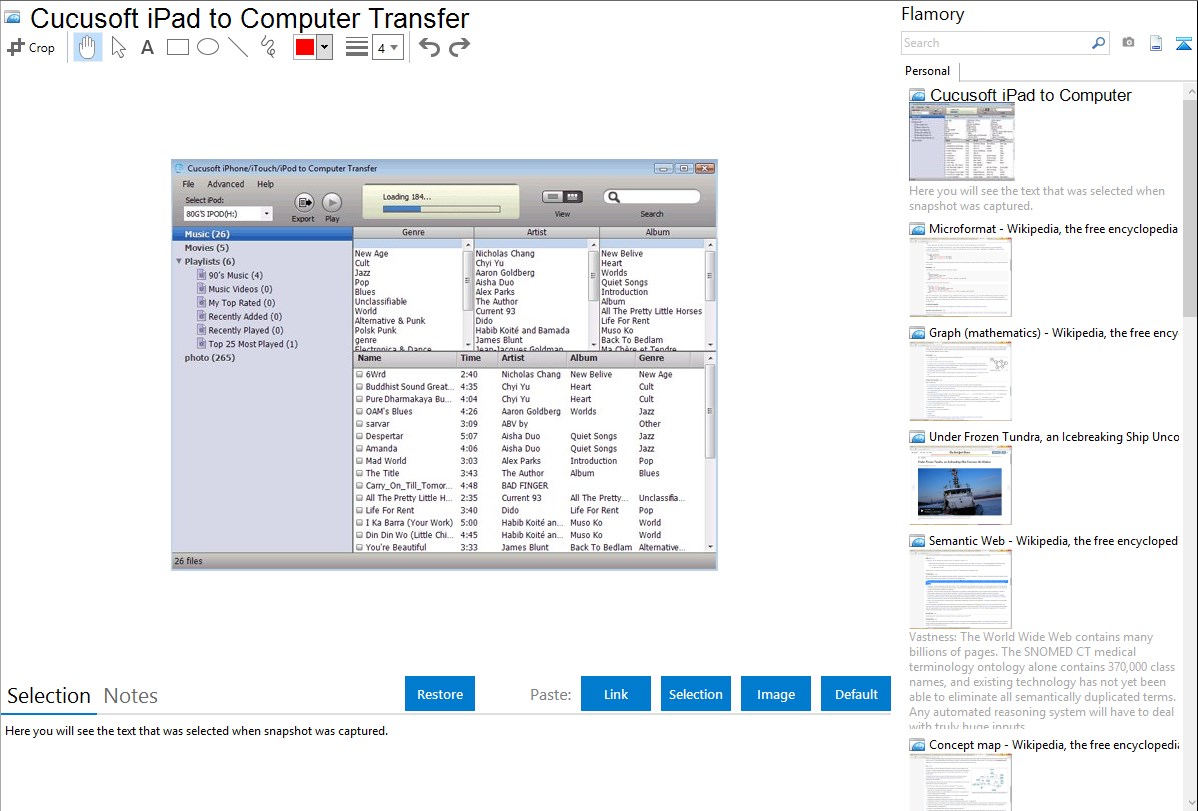1198x811 pixels.
Task: Check the Mad World song checkbox
Action: pos(359,461)
